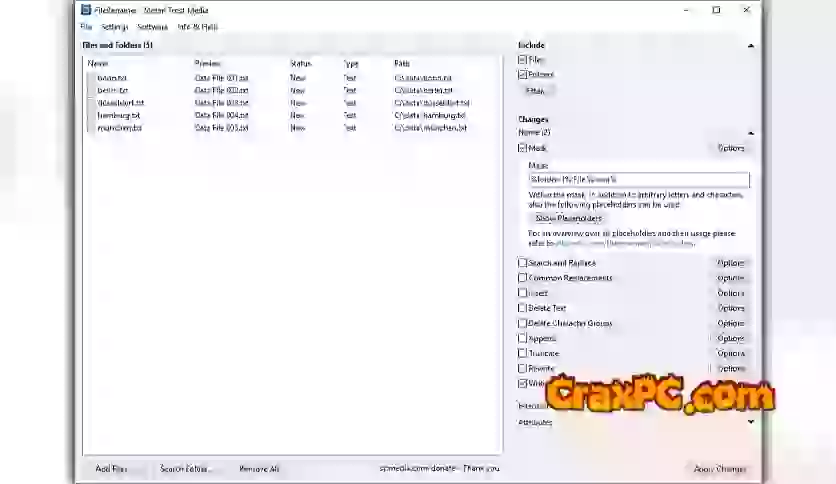The image size is (836, 484).
Task: Click the path C:\data\münchen.txt
Action: (x=431, y=128)
